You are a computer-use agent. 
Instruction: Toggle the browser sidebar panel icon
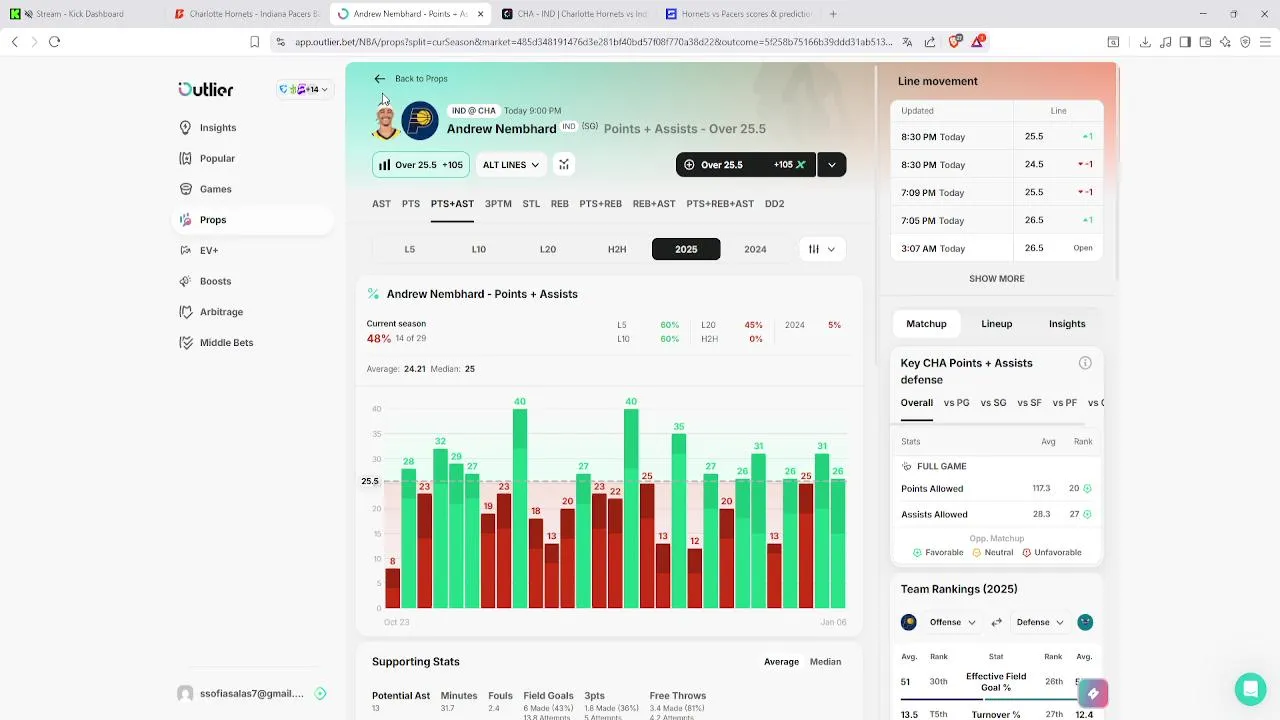(1185, 42)
